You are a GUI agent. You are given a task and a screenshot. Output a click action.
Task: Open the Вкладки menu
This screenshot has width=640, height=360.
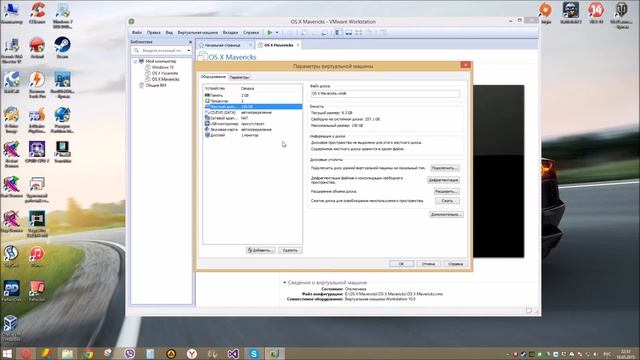tap(230, 33)
